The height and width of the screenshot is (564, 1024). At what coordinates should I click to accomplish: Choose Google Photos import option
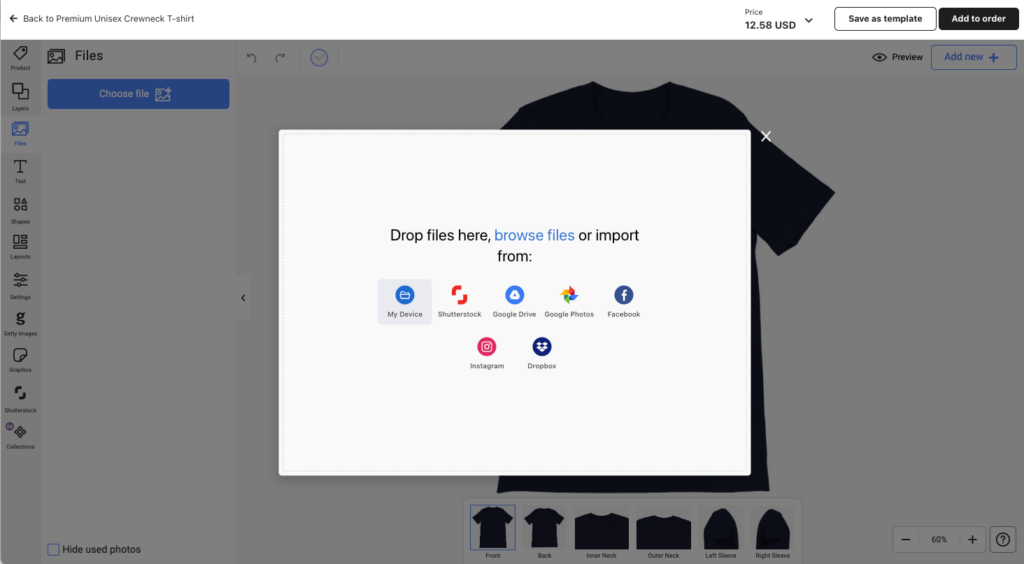coord(569,295)
